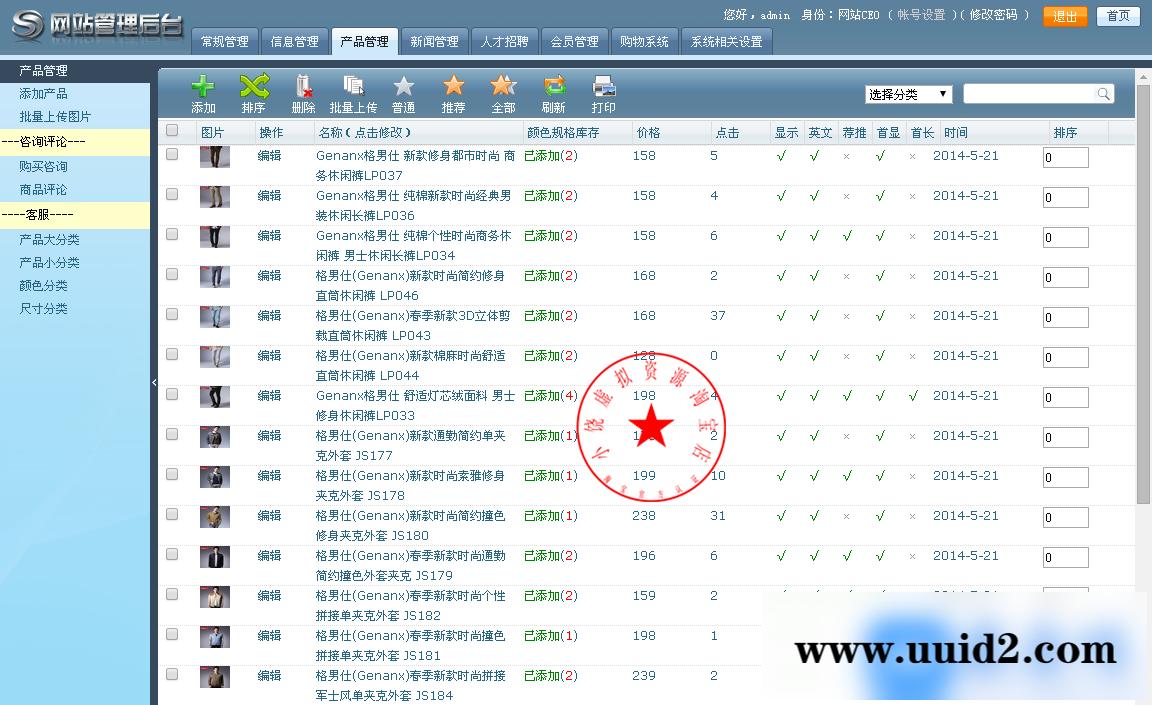The image size is (1152, 705).
Task: Open the 选择分类 category dropdown
Action: click(x=906, y=92)
